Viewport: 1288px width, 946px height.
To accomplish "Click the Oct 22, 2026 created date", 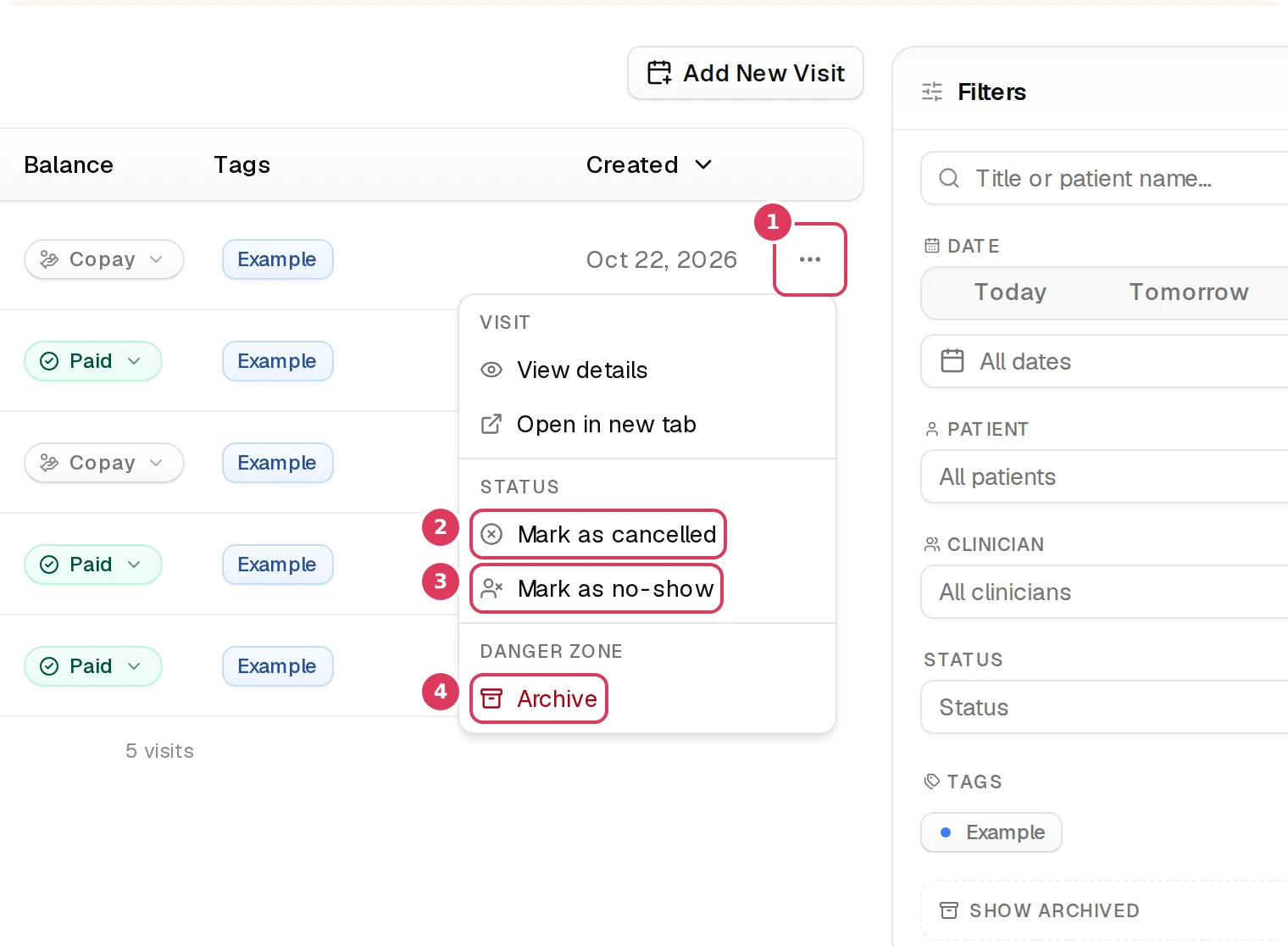I will [662, 259].
